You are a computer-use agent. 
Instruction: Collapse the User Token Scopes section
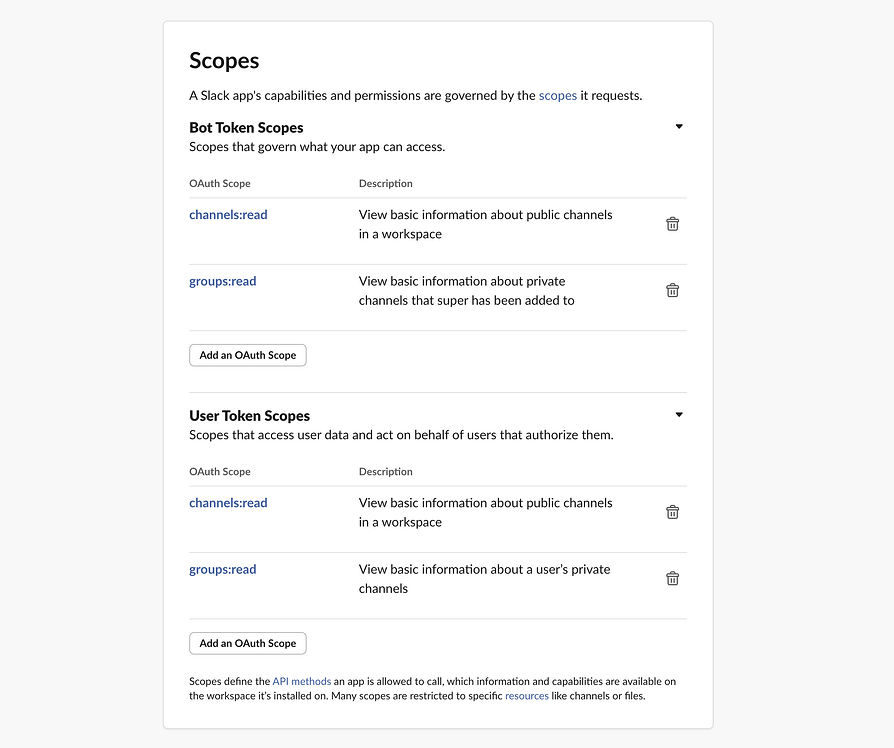[x=679, y=414]
